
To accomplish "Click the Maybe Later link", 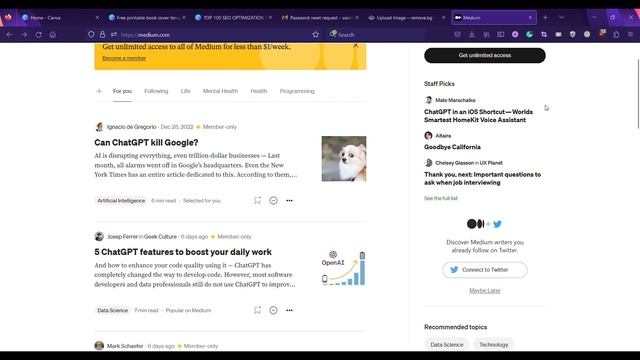I will pyautogui.click(x=484, y=291).
